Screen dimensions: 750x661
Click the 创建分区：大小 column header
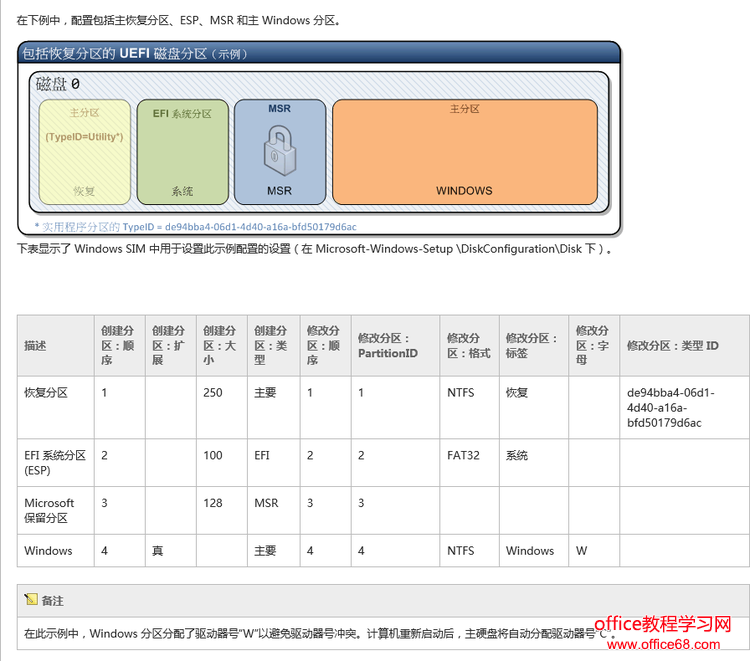220,345
